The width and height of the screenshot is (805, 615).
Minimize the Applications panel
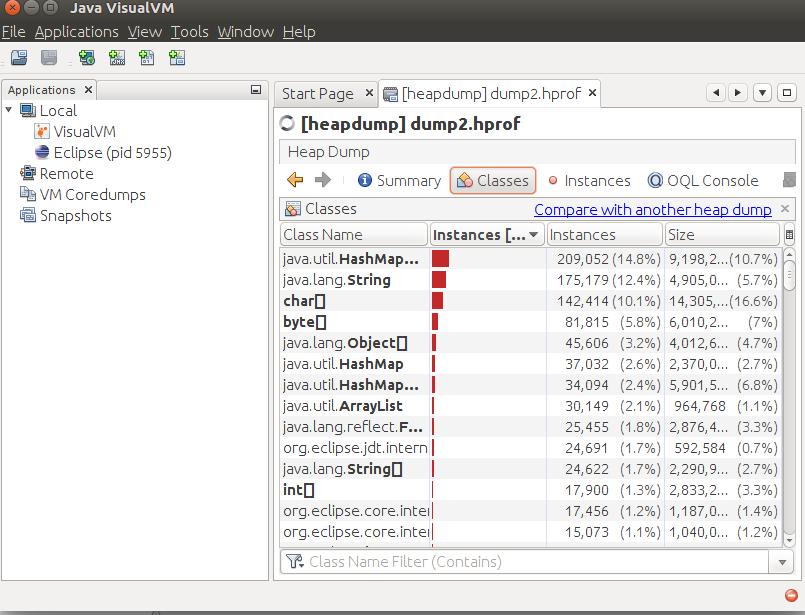tap(256, 90)
